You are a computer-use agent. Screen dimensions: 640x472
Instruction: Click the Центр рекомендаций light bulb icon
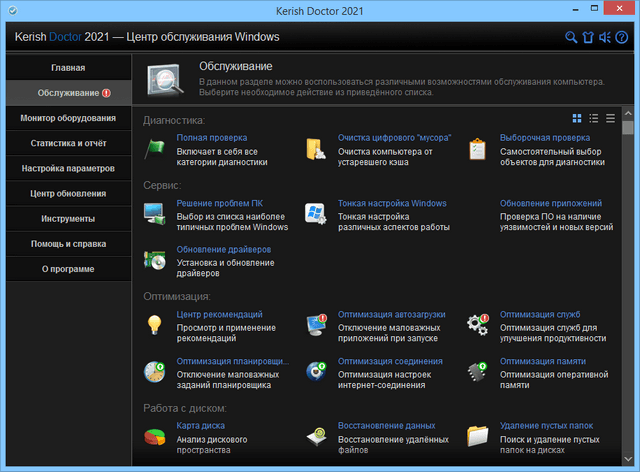pos(155,324)
